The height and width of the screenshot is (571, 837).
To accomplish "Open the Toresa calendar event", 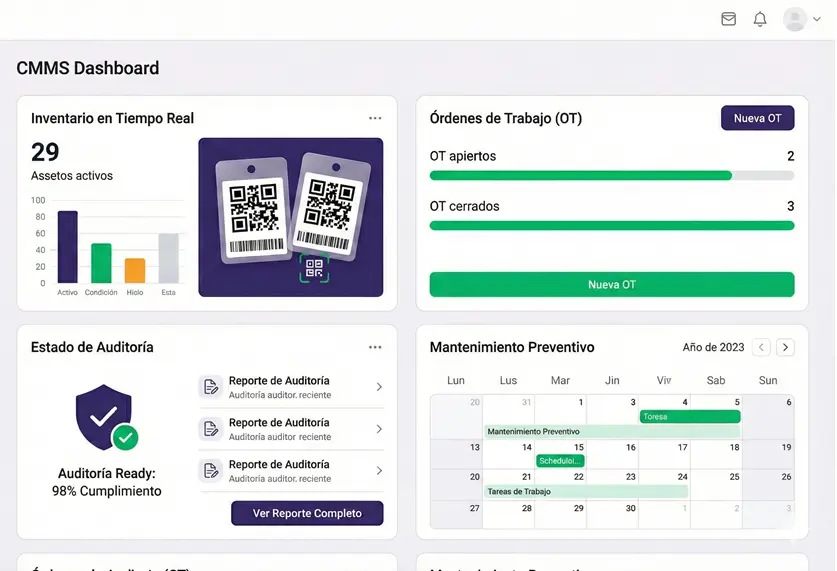I will pyautogui.click(x=690, y=416).
